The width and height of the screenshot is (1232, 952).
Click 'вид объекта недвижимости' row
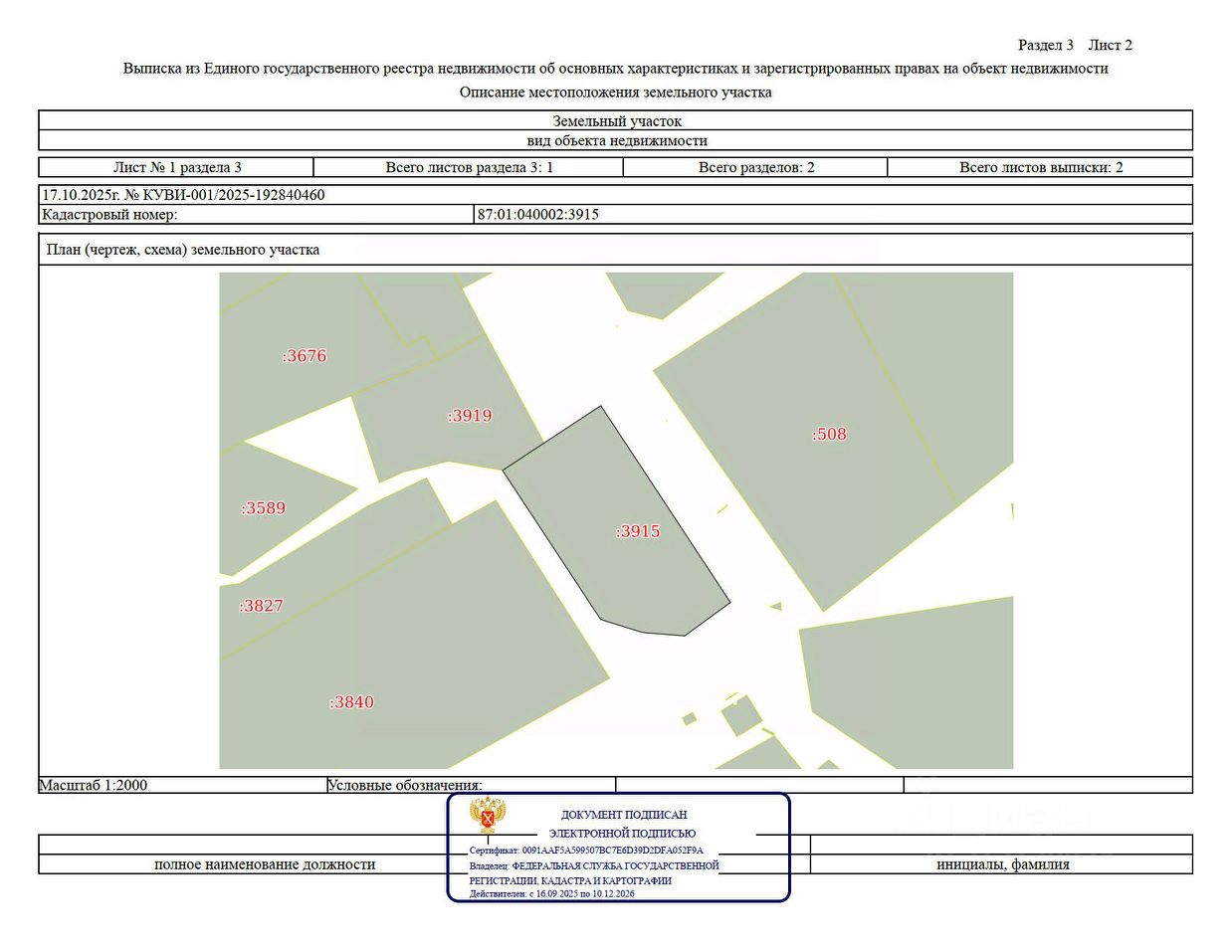(x=616, y=140)
